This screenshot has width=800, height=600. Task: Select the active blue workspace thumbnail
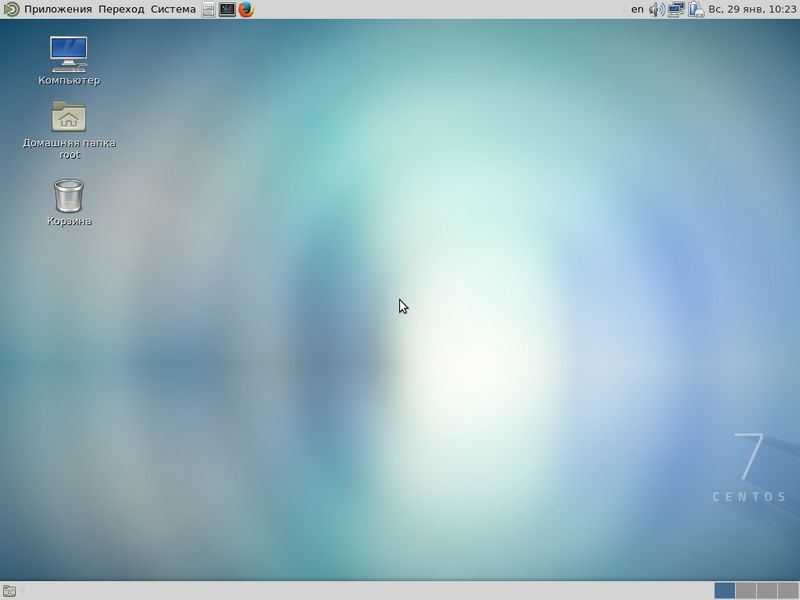click(724, 590)
